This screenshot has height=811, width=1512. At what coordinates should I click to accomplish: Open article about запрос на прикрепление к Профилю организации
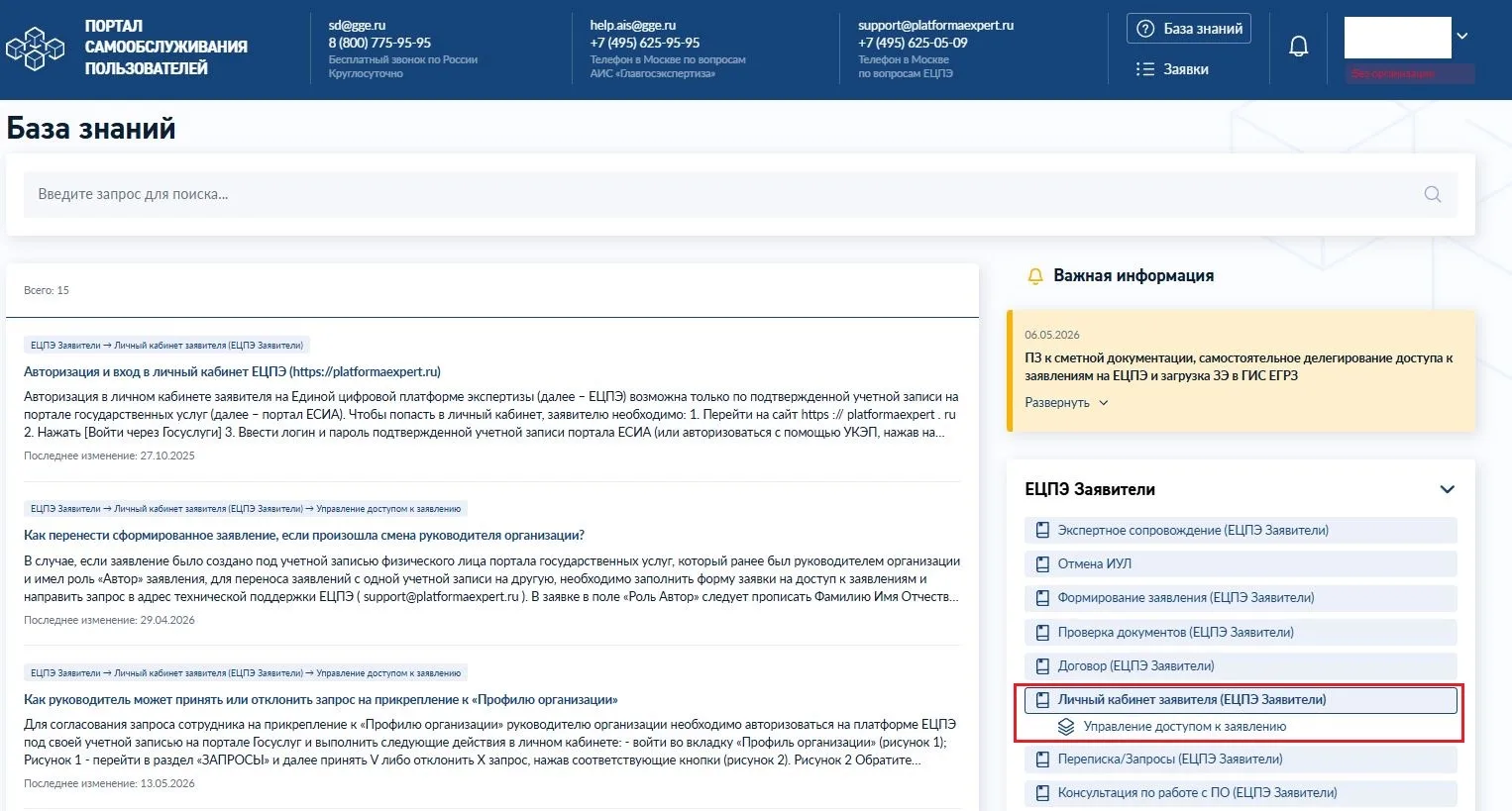[x=321, y=700]
